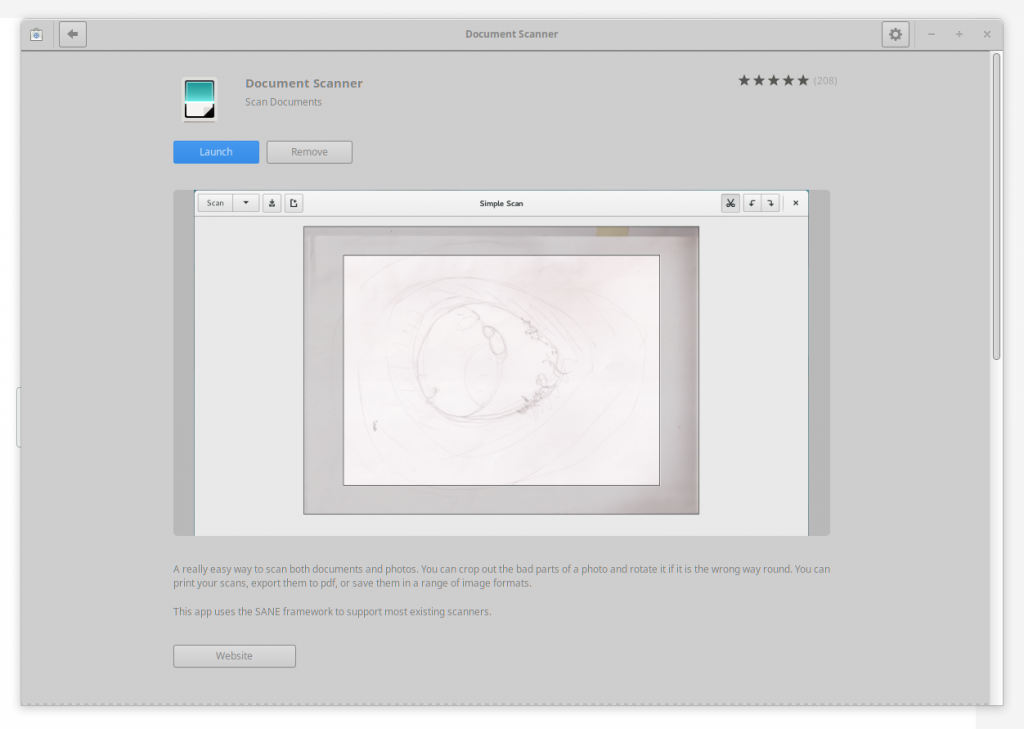Screen dimensions: 1024x729
Task: Expand the Scan dropdown arrow in screenshot
Action: (x=246, y=203)
